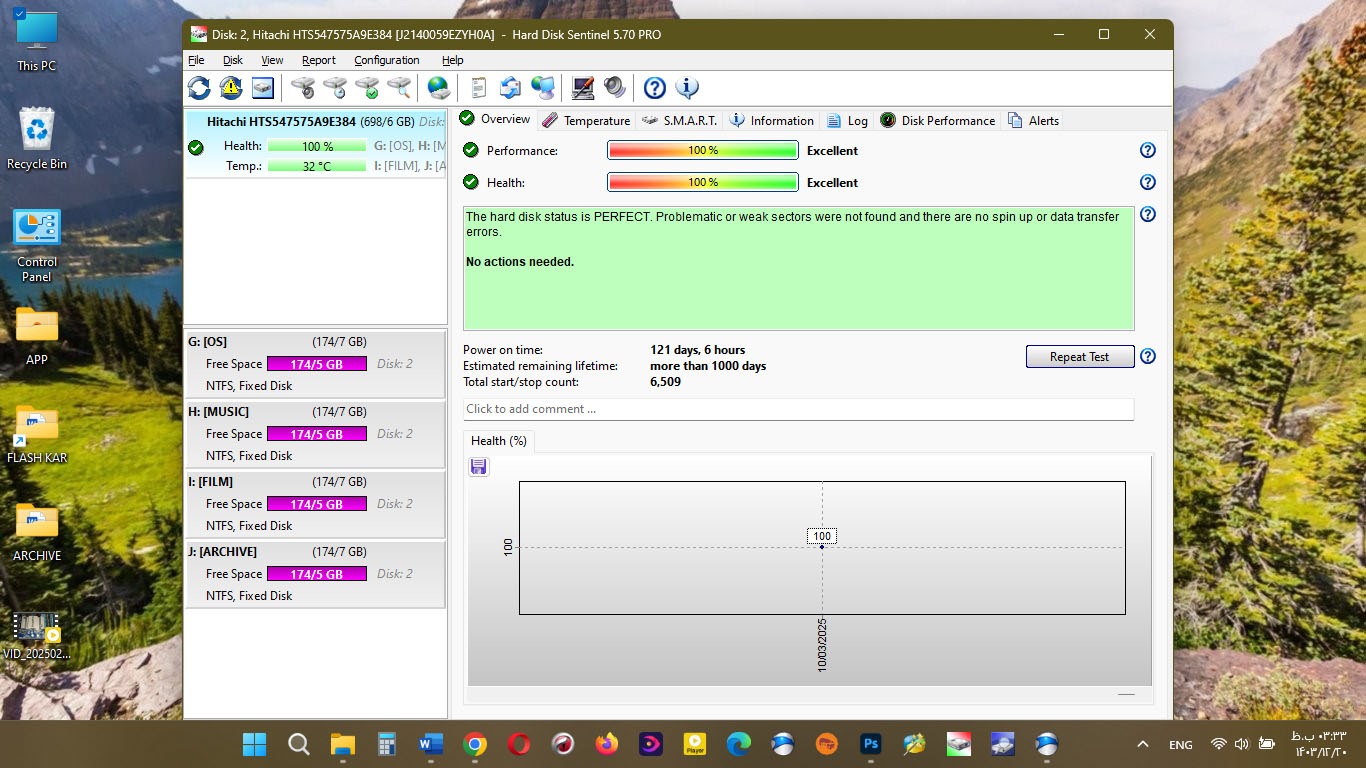
Task: Click the framed hard disk toolbar icon
Action: [x=262, y=88]
